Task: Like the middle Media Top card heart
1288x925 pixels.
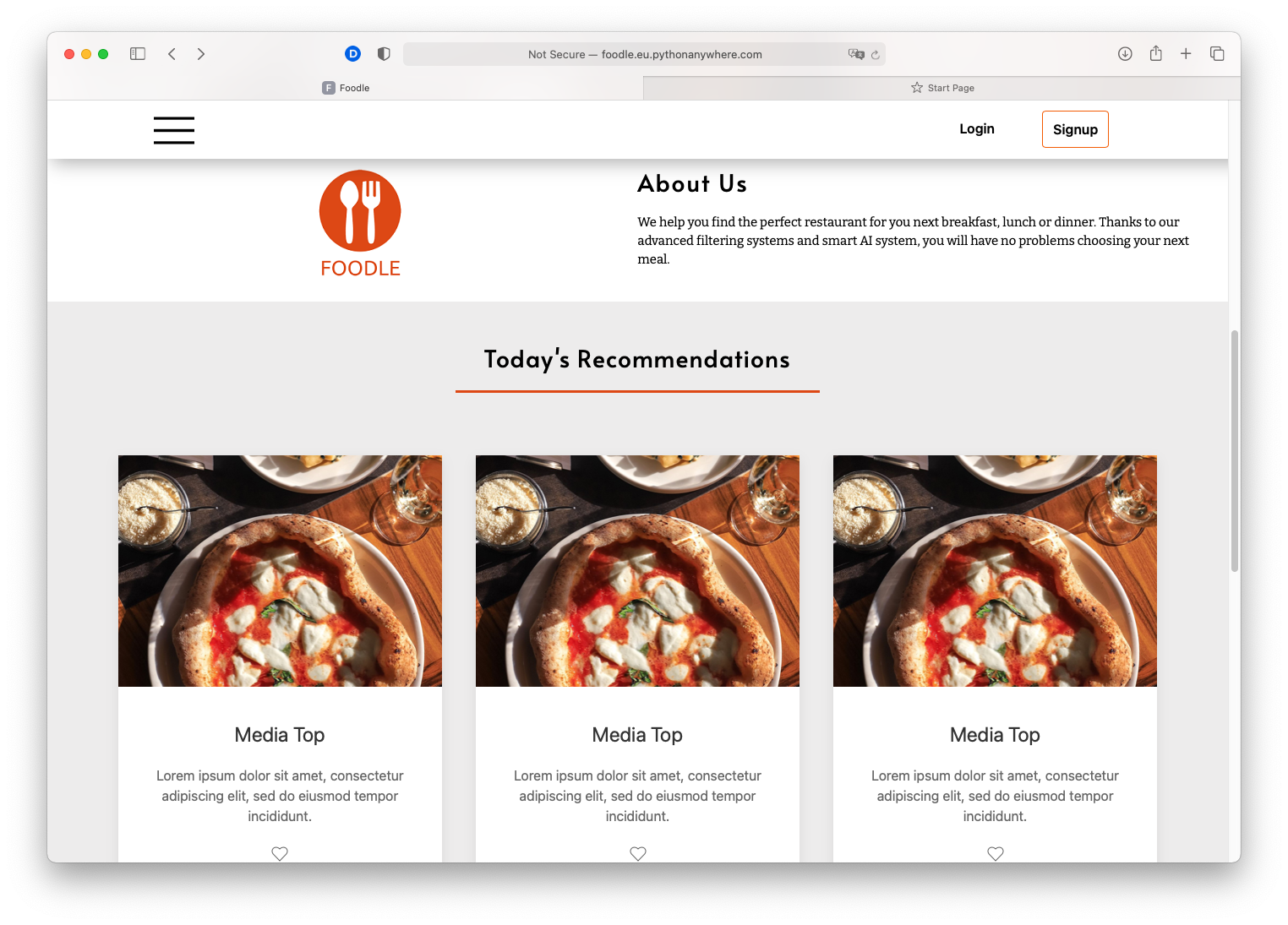Action: pos(638,853)
